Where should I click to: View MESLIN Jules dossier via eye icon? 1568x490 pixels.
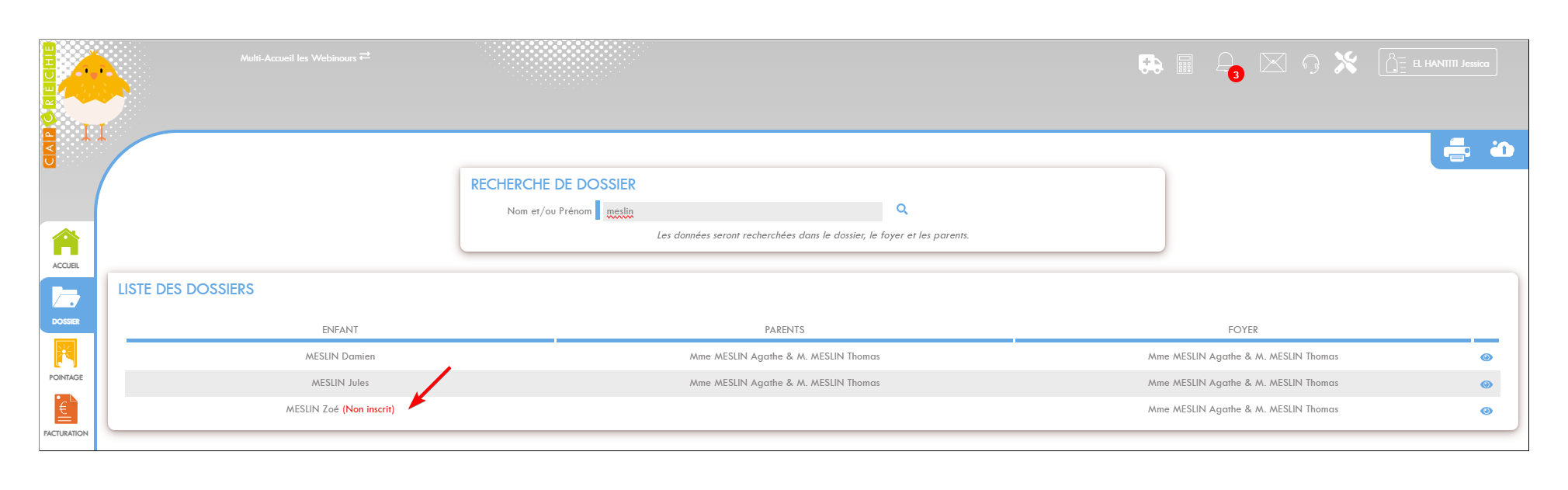1486,384
